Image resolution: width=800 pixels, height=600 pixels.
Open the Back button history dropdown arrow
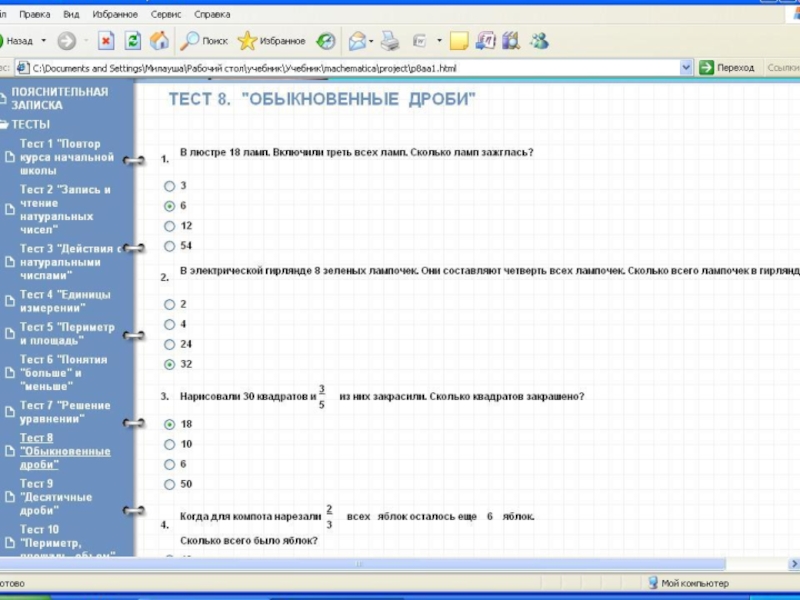[43, 41]
